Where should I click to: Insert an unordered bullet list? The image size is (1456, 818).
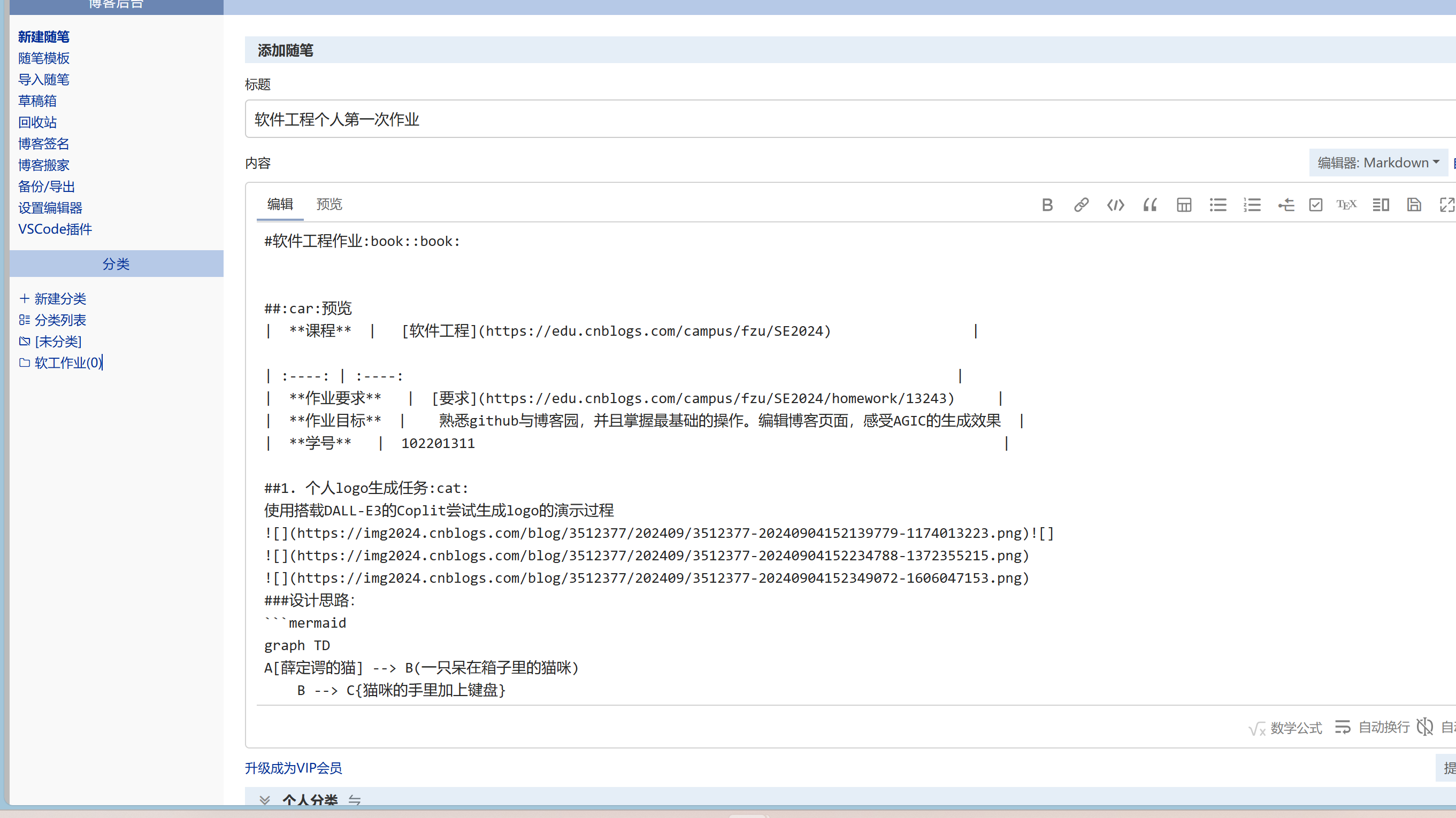[x=1217, y=204]
